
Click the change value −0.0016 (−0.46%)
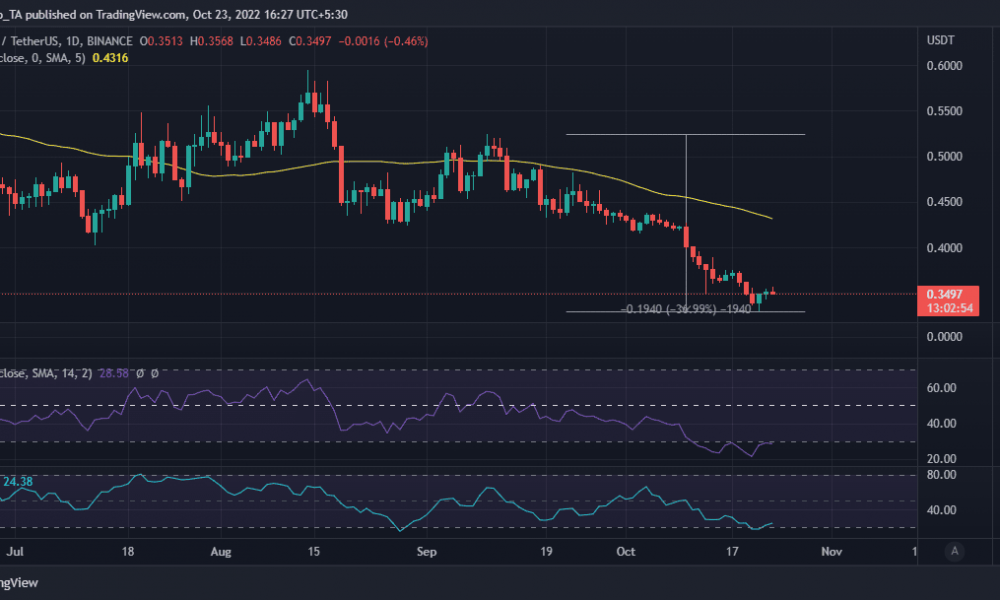click(383, 41)
